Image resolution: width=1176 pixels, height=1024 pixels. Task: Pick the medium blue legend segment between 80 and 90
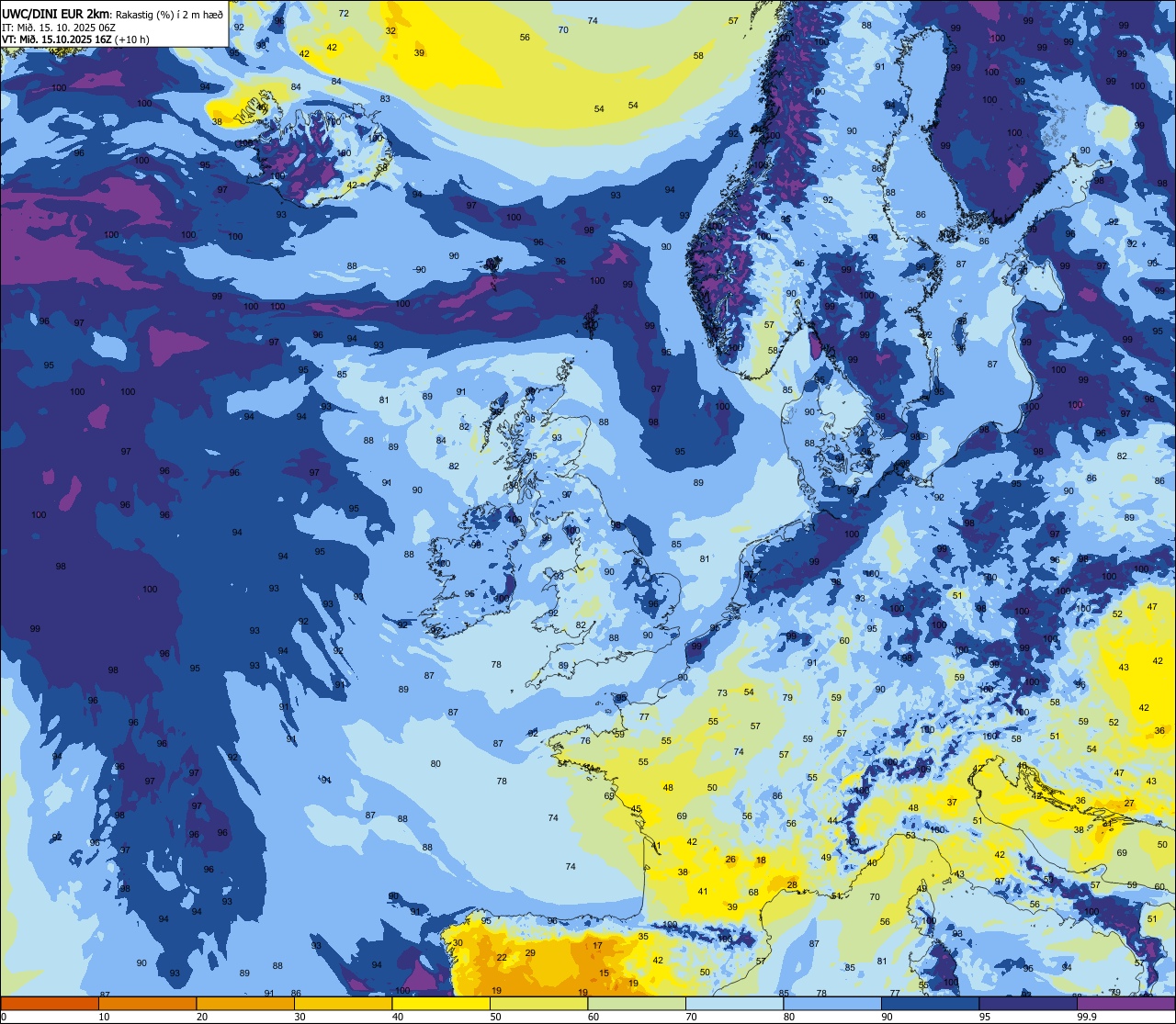832,1003
